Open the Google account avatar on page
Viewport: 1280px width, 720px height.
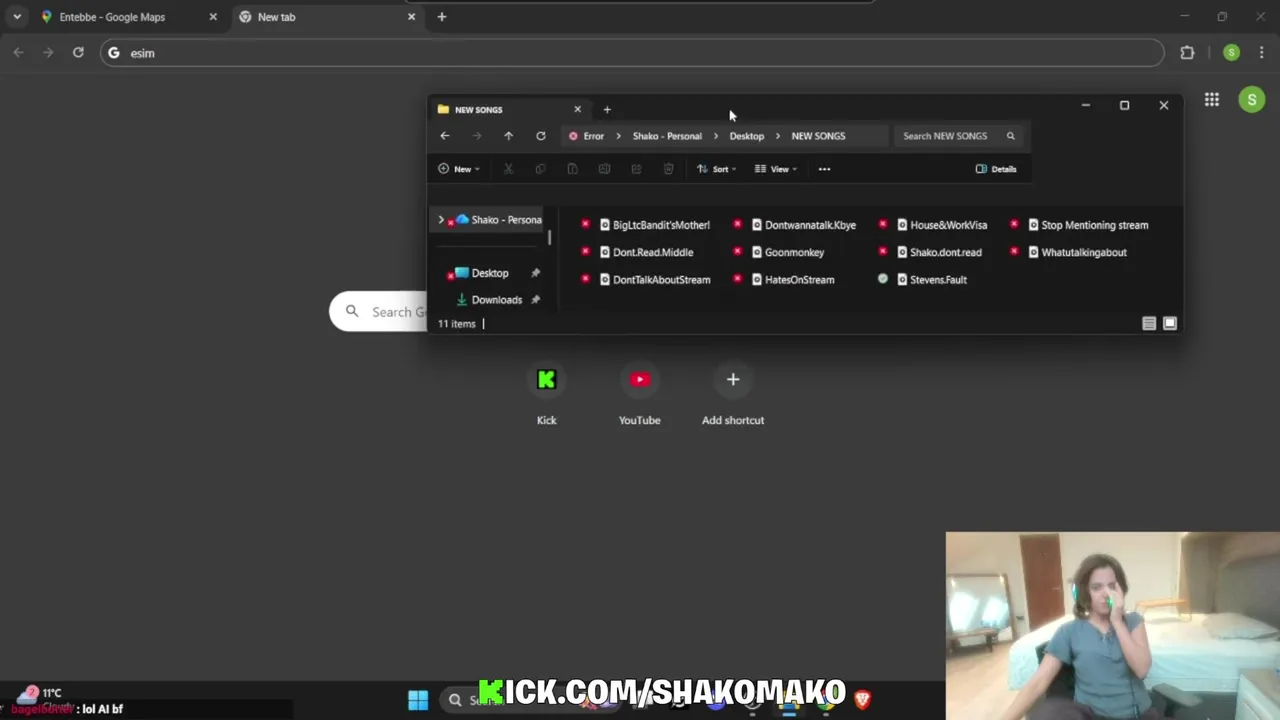[x=1251, y=99]
